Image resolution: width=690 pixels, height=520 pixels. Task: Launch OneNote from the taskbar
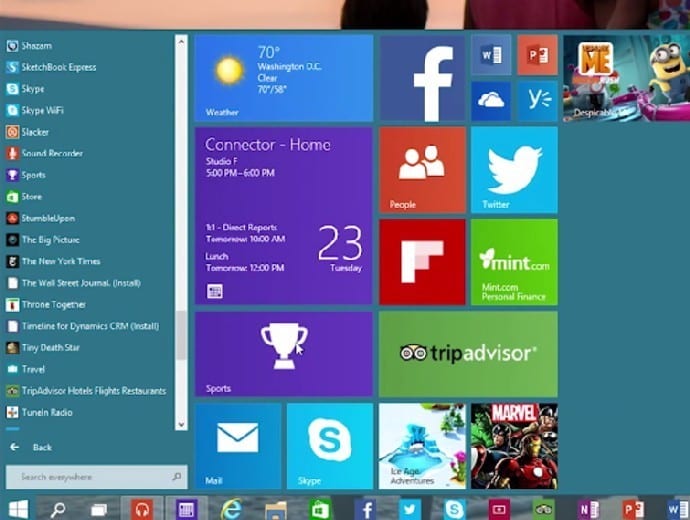(x=588, y=509)
